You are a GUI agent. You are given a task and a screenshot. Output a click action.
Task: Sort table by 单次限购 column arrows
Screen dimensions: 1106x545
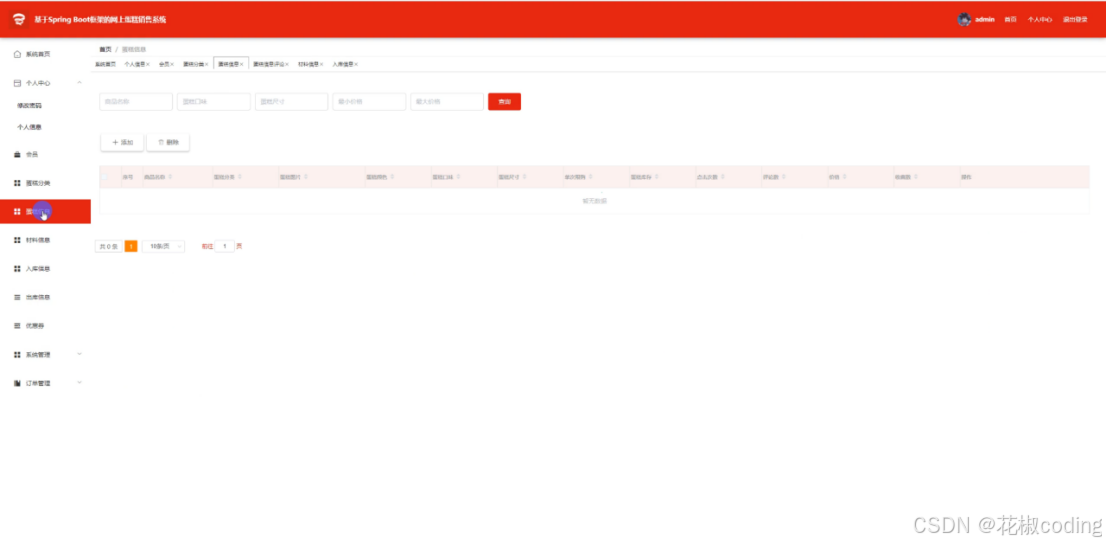(590, 177)
